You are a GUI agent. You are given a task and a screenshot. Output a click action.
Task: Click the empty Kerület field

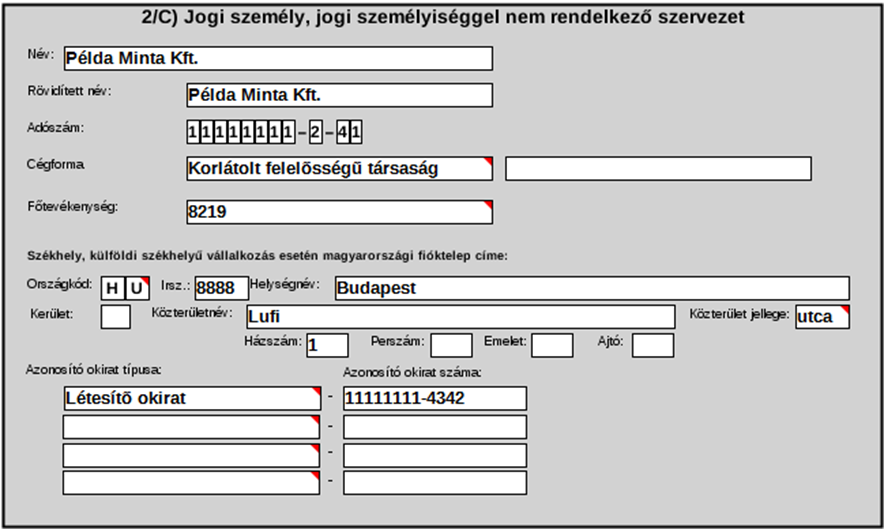(116, 317)
